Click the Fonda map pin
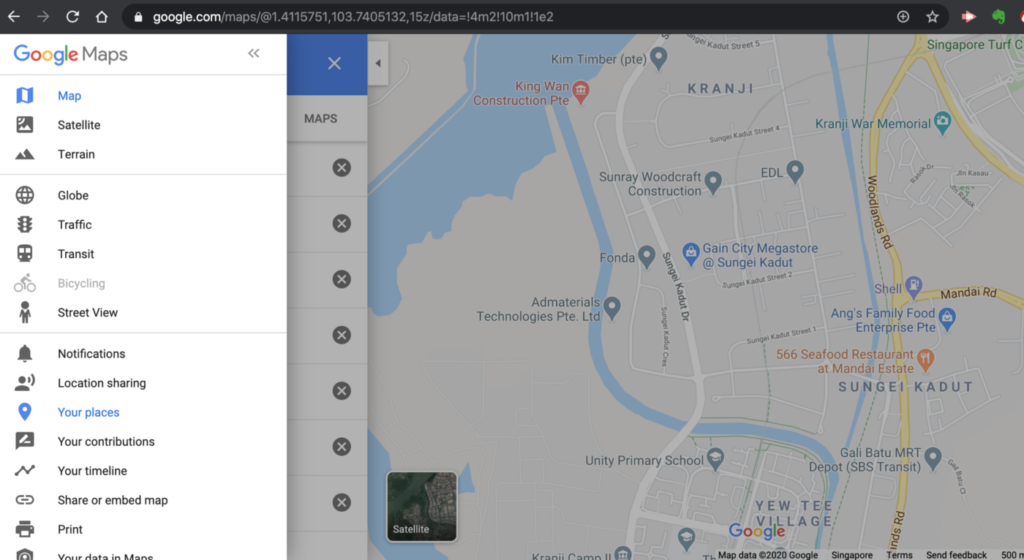This screenshot has width=1024, height=560. pos(647,257)
